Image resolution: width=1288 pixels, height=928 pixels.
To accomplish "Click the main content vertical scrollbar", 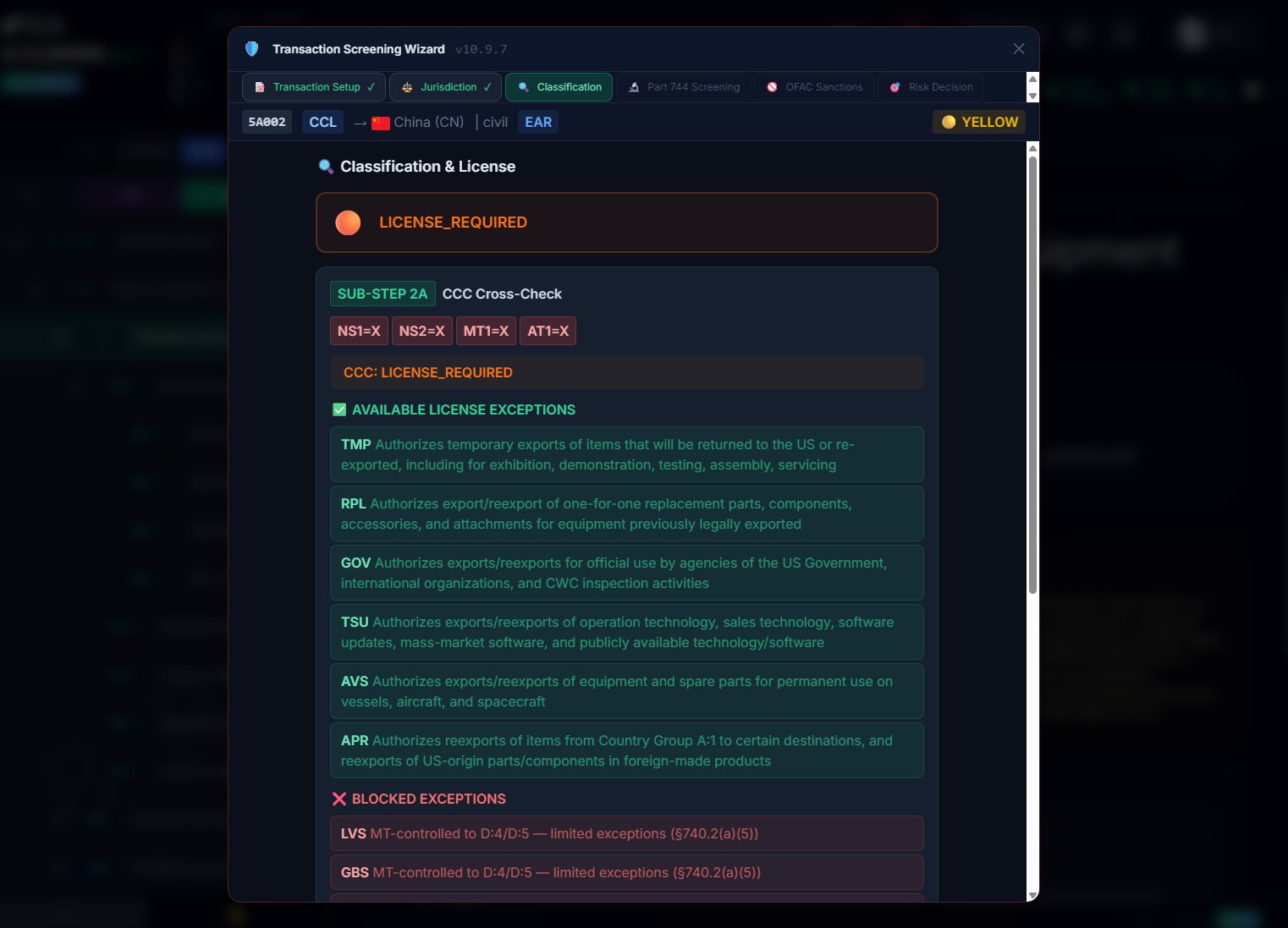I will (x=1032, y=372).
